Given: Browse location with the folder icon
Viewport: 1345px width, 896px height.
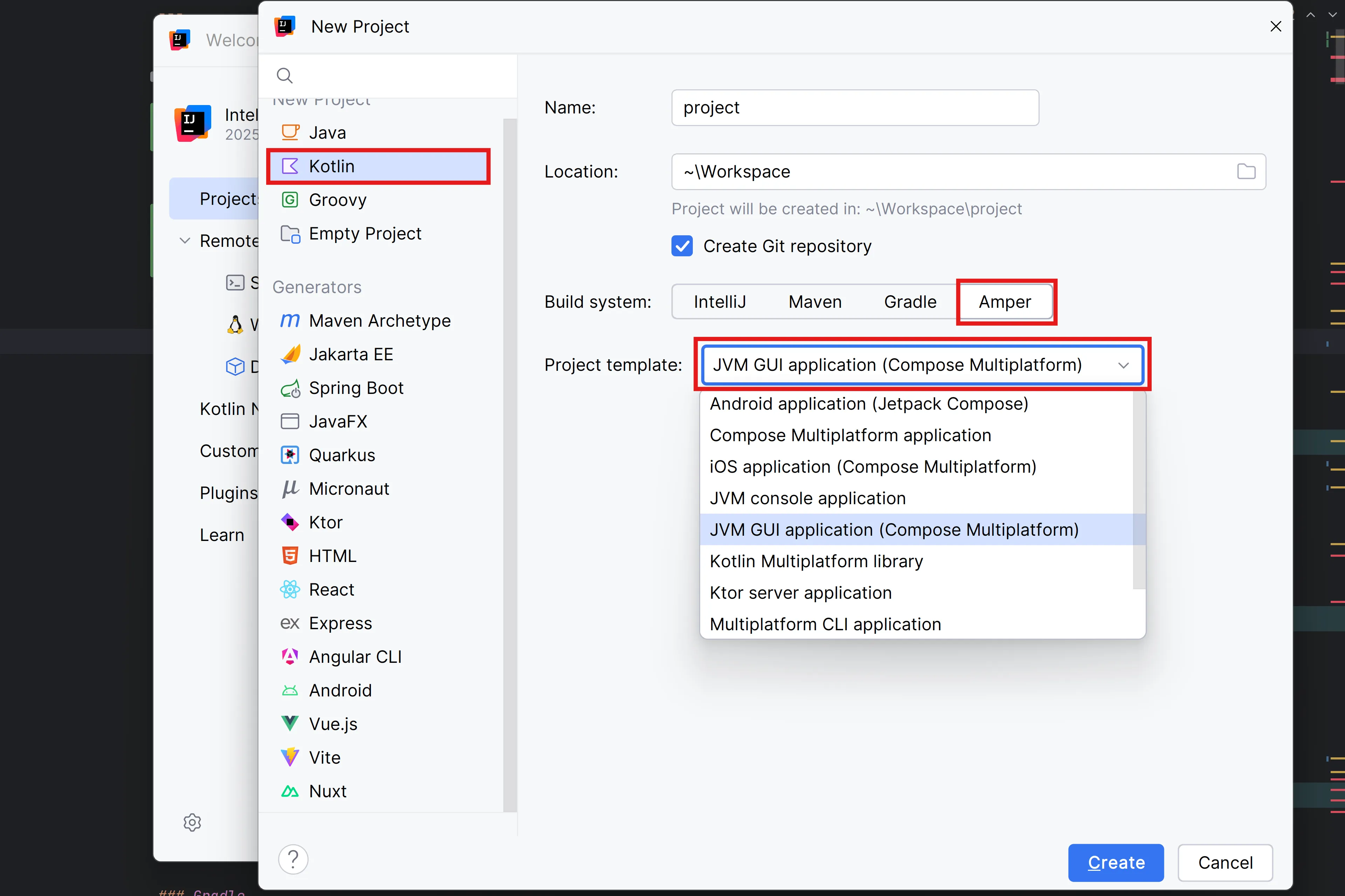Looking at the screenshot, I should tap(1246, 172).
